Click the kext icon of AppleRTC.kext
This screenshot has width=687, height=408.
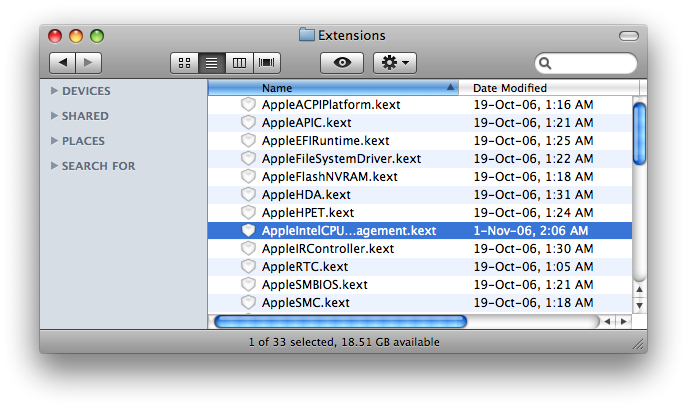248,266
